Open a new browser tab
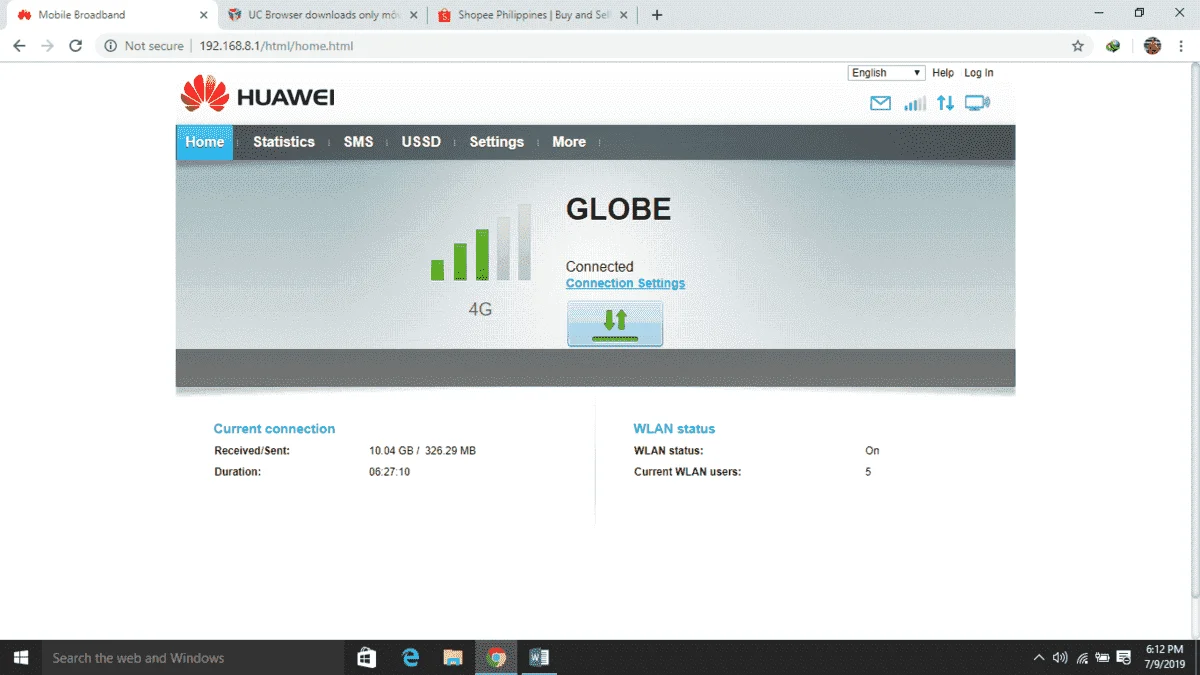The image size is (1200, 675). (657, 15)
